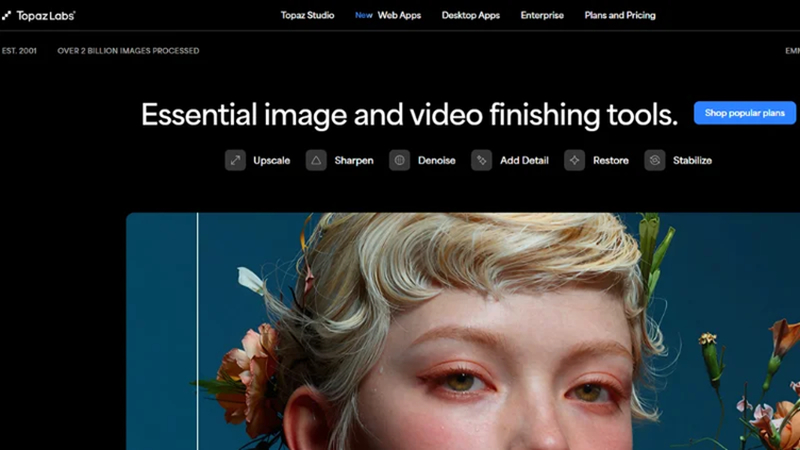The height and width of the screenshot is (450, 800).
Task: Click the Restore label
Action: (x=611, y=161)
